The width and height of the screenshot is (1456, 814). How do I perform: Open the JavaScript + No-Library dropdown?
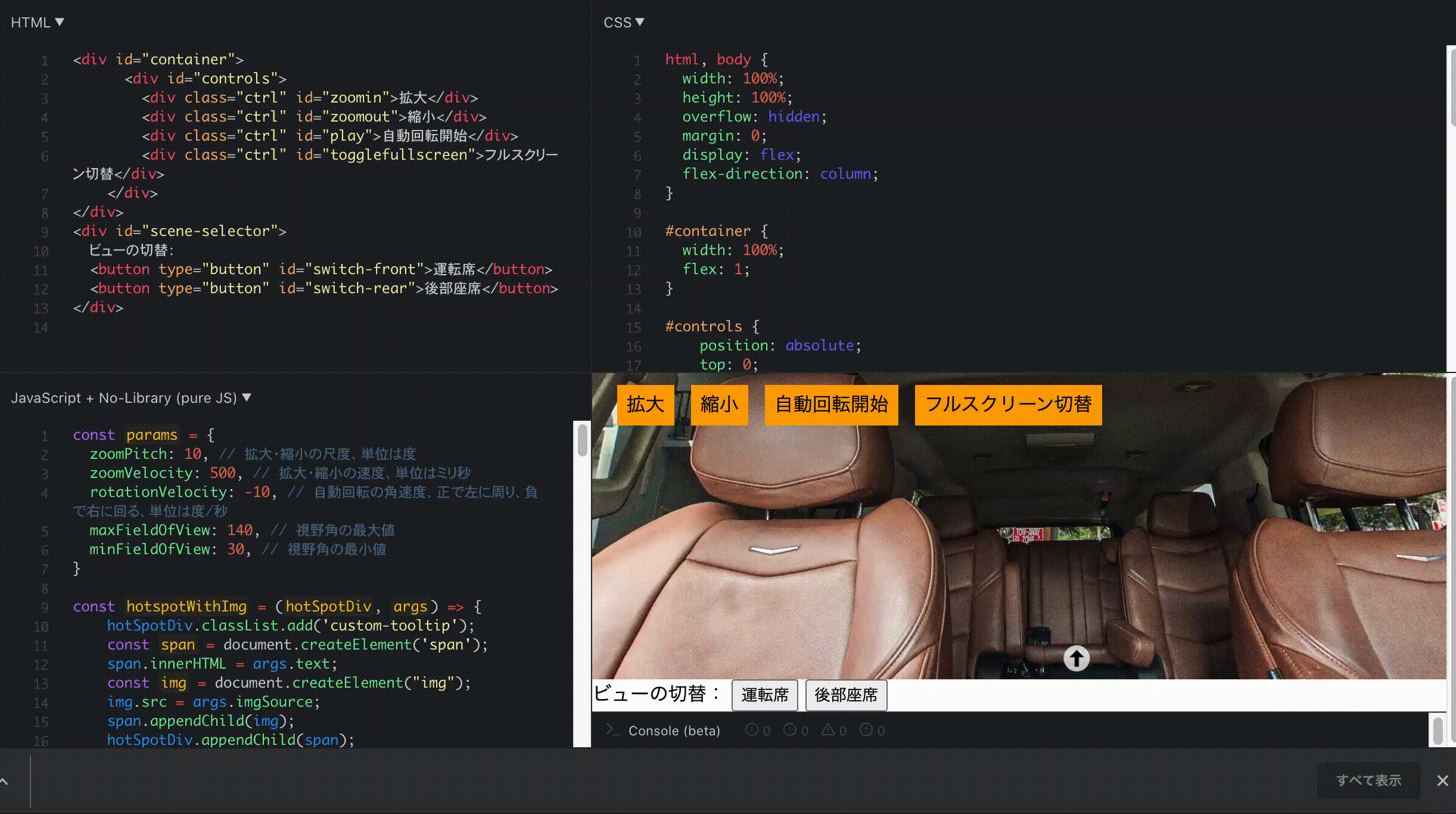(x=131, y=397)
